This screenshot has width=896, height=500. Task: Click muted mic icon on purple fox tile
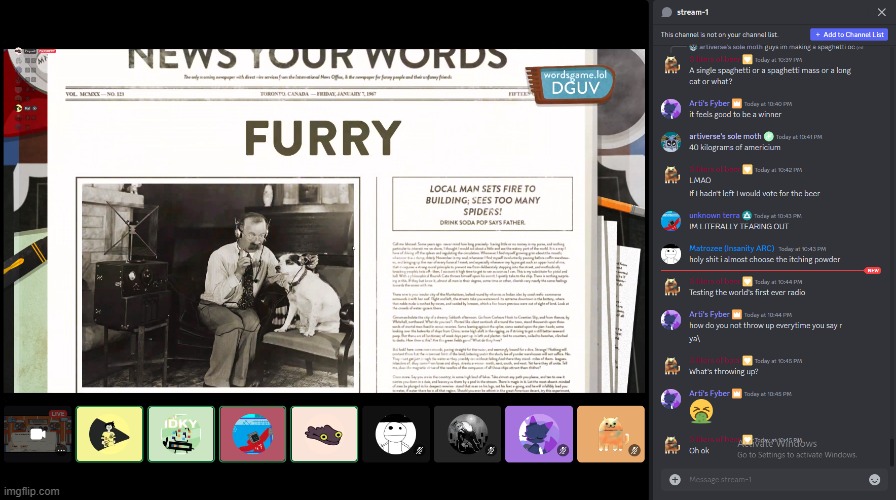562,451
